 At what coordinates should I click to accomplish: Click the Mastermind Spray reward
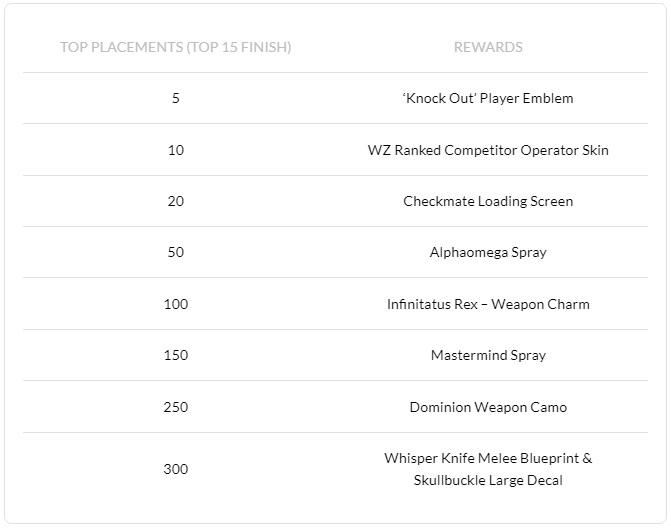[488, 355]
